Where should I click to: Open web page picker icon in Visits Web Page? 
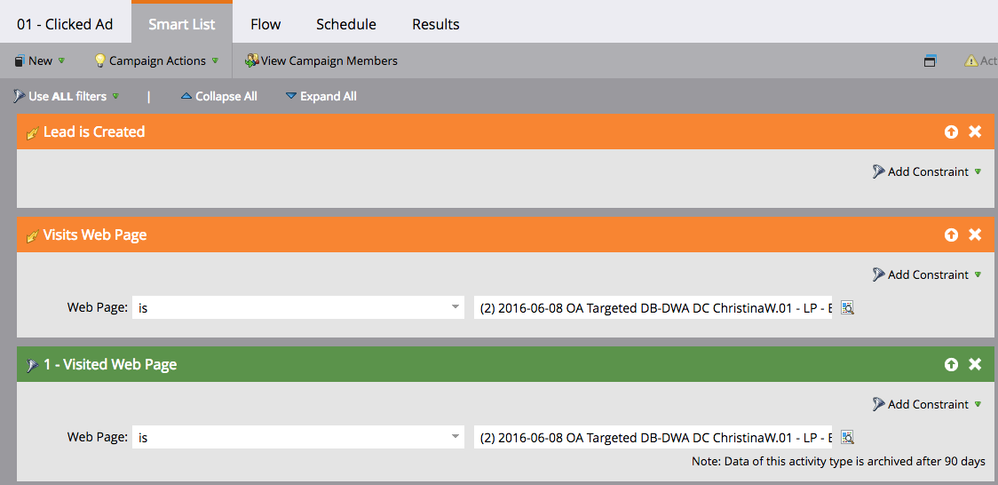tap(847, 308)
